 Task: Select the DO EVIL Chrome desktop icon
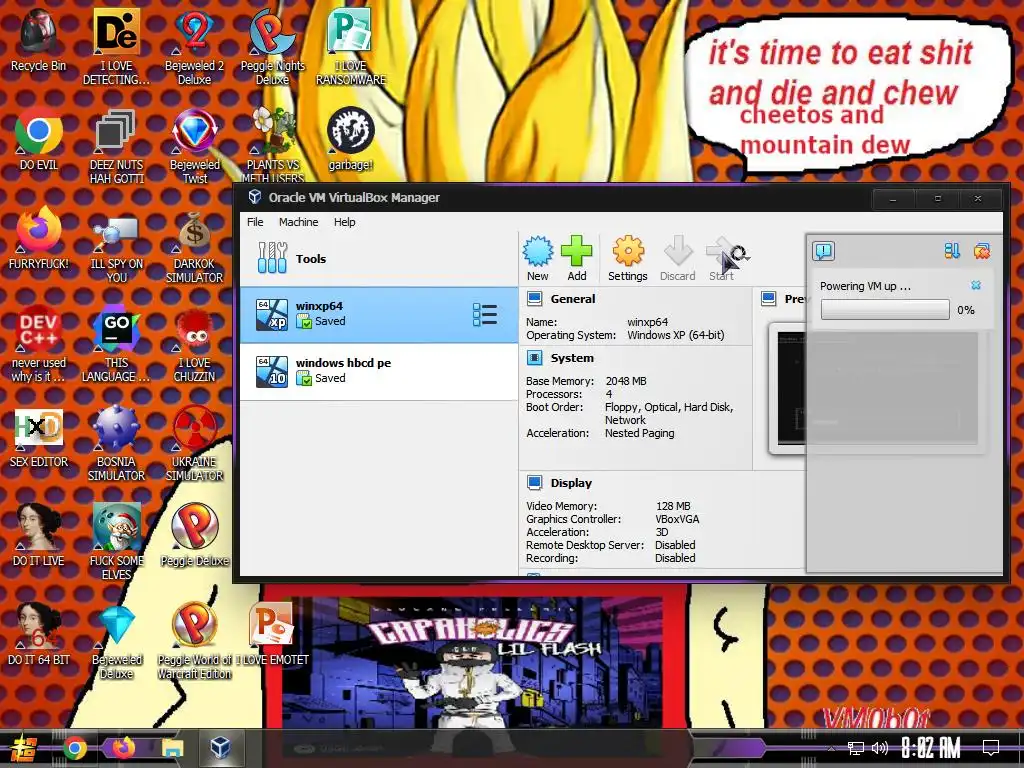(39, 139)
